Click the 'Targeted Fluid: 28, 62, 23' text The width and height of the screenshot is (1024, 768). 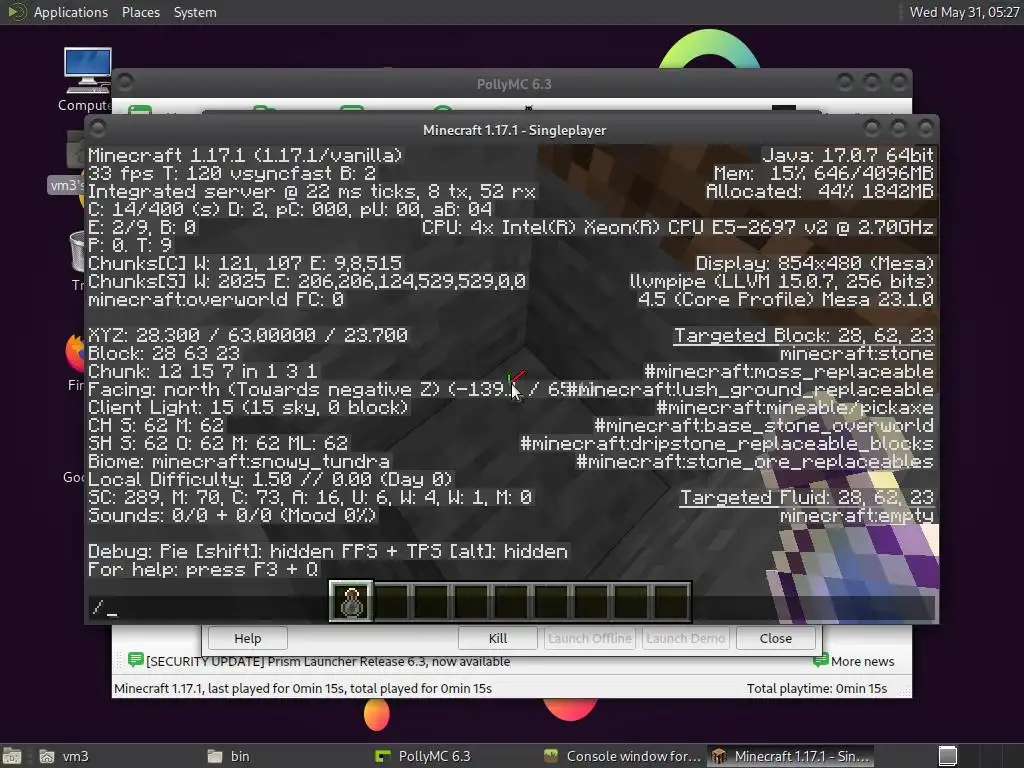[807, 498]
